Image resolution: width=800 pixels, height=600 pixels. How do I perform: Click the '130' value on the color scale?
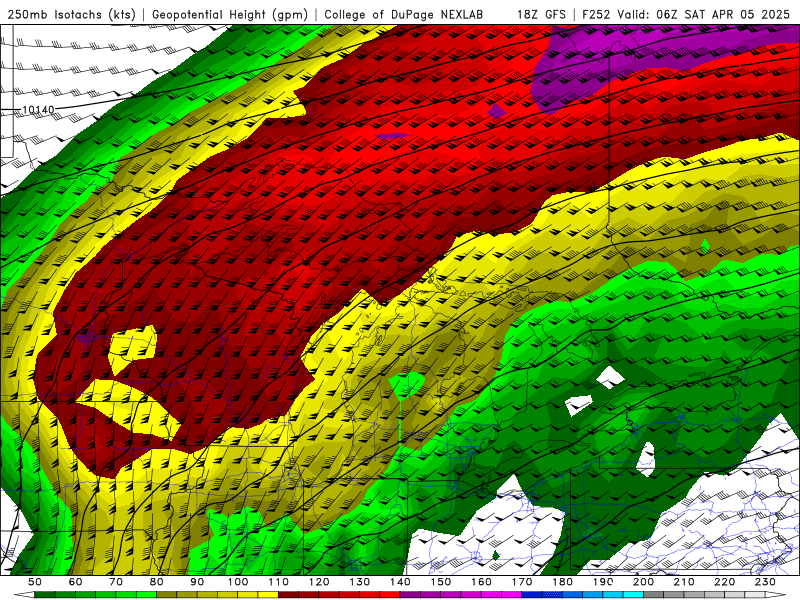359,582
